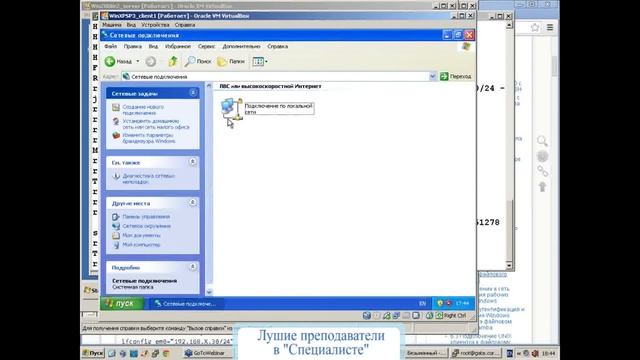Screen dimensions: 640x360
Task: Open the Справка menu in Explorer
Action: click(278, 47)
